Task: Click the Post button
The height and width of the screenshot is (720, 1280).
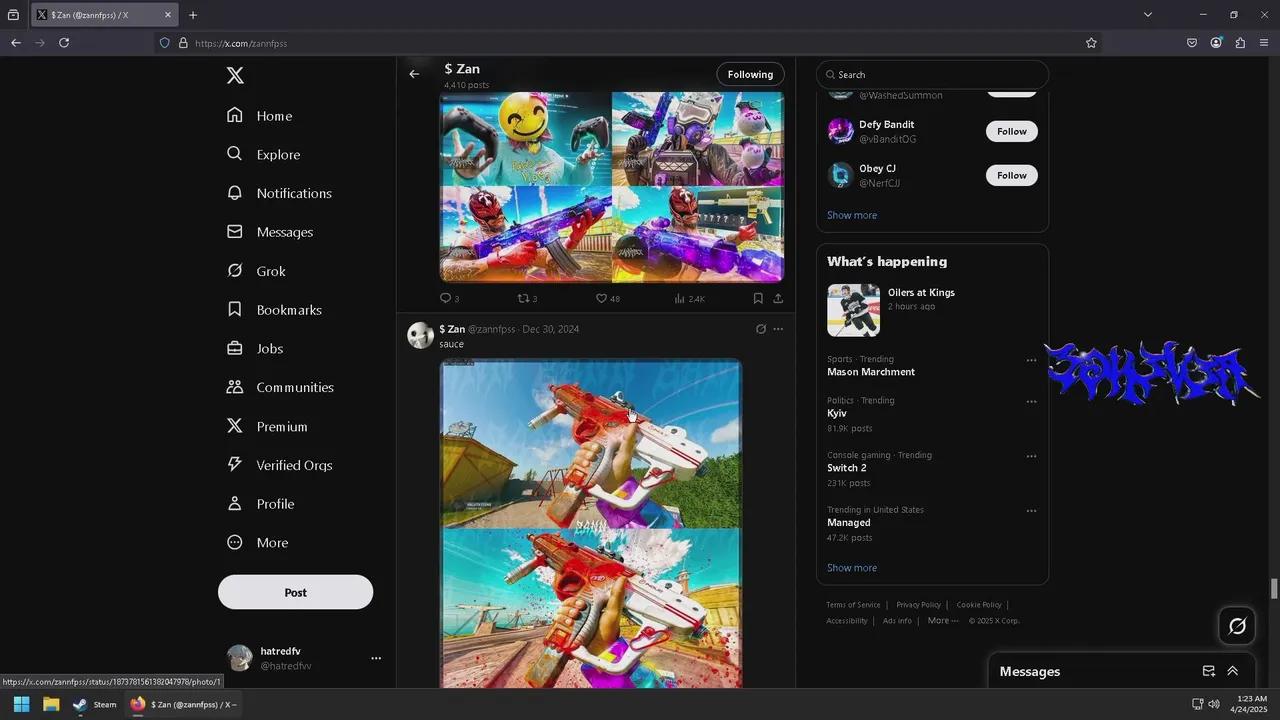Action: 295,592
